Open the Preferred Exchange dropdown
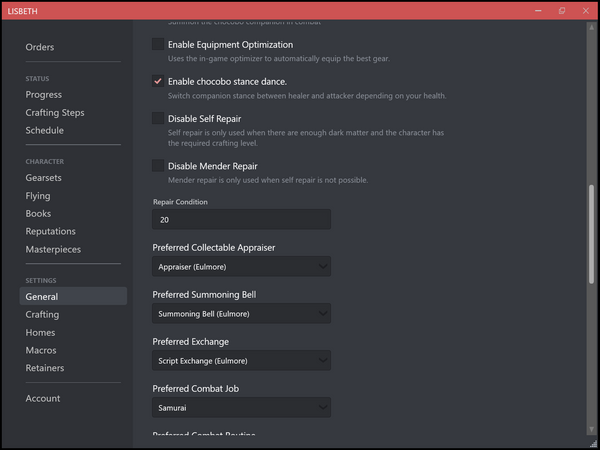Image resolution: width=600 pixels, height=450 pixels. coord(241,361)
